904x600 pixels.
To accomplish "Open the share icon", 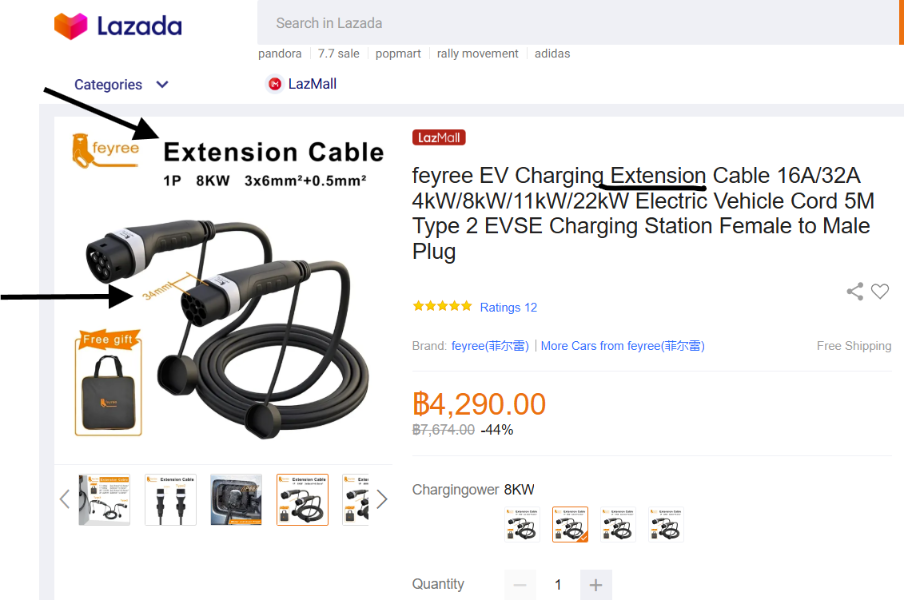I will click(x=855, y=292).
